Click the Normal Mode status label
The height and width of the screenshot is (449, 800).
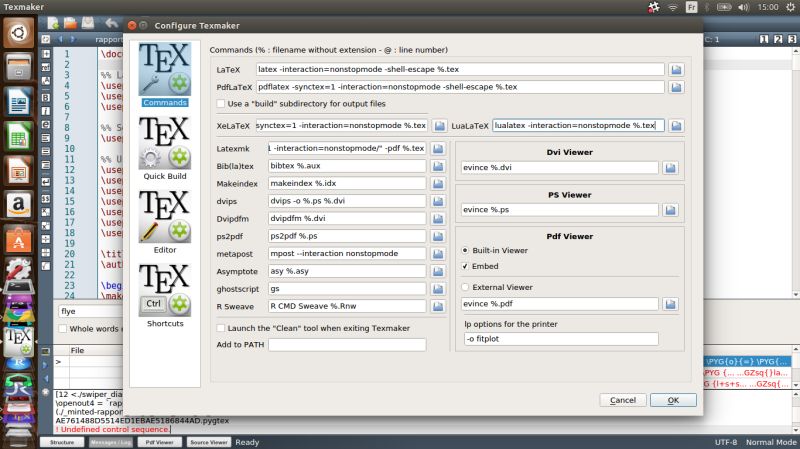coord(771,442)
